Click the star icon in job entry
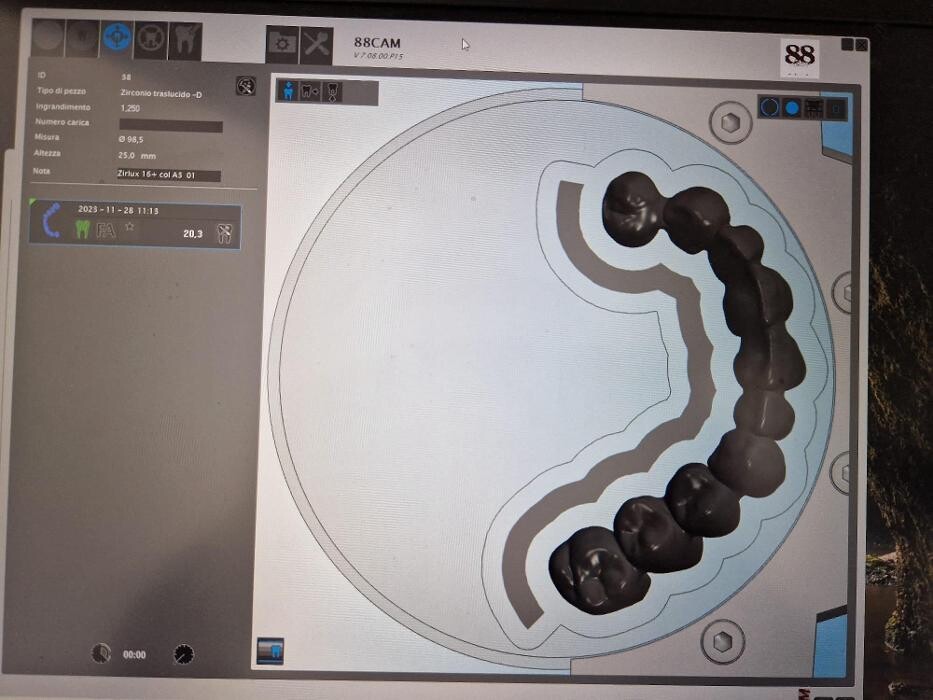 (x=129, y=228)
